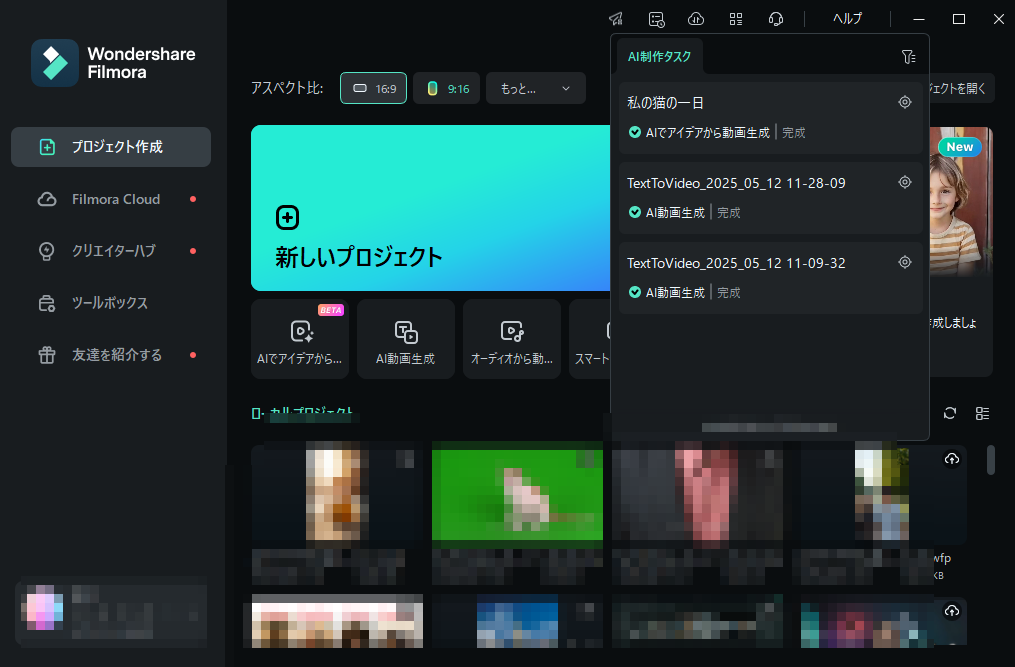Select the 9:16 aspect ratio
The width and height of the screenshot is (1015, 667).
click(447, 88)
